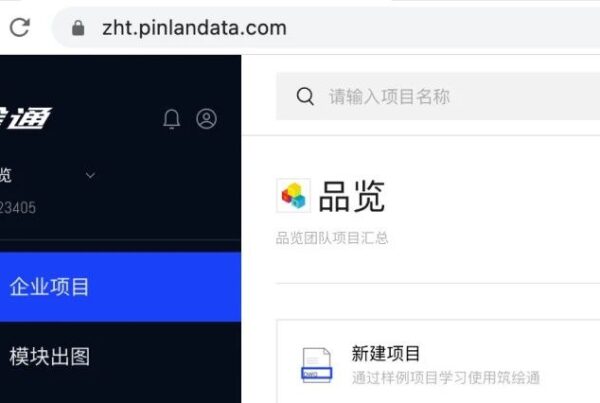Screen dimensions: 600x403
Task: Click the padlock site security icon
Action: tap(78, 28)
